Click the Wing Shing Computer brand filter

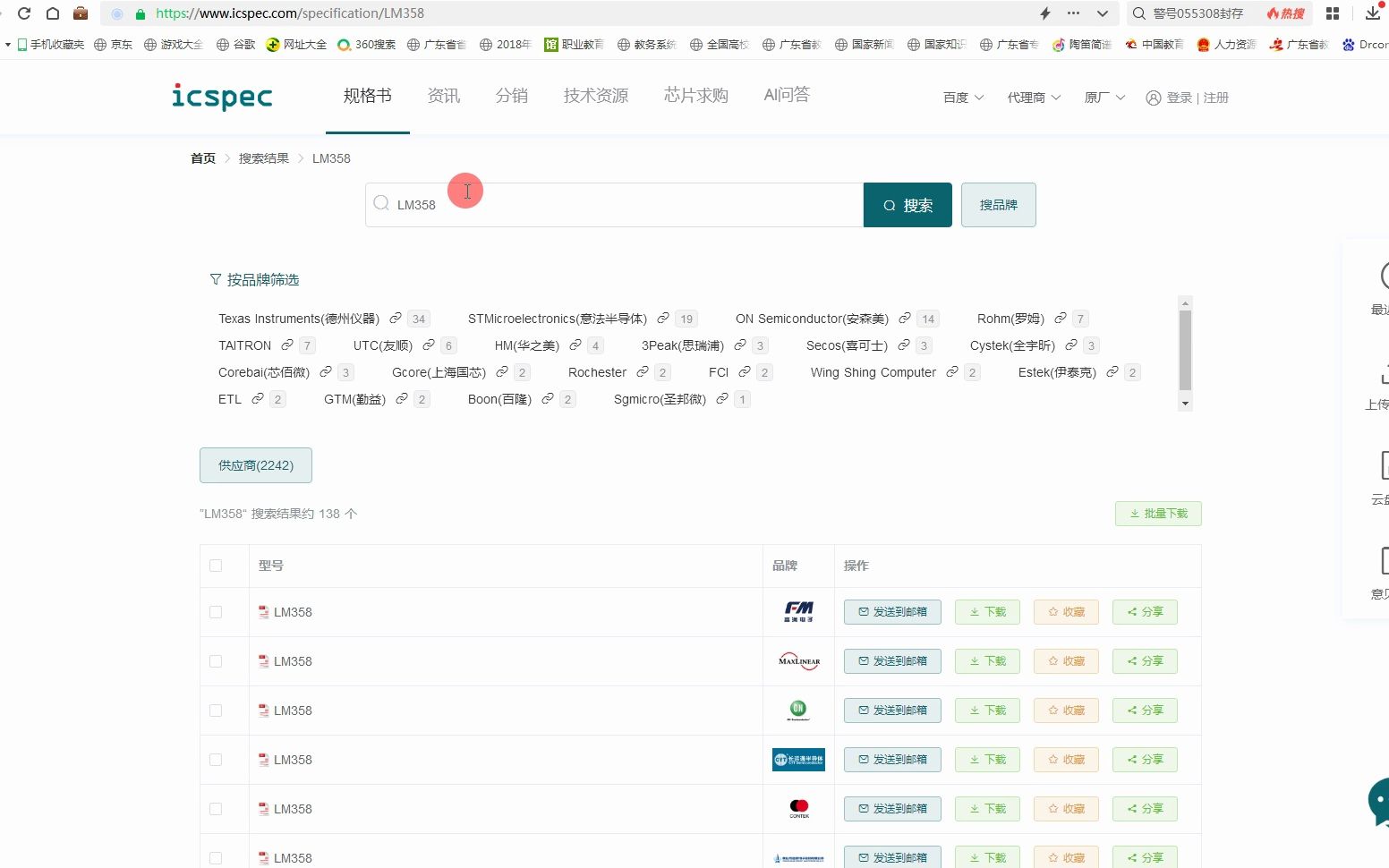(x=873, y=372)
